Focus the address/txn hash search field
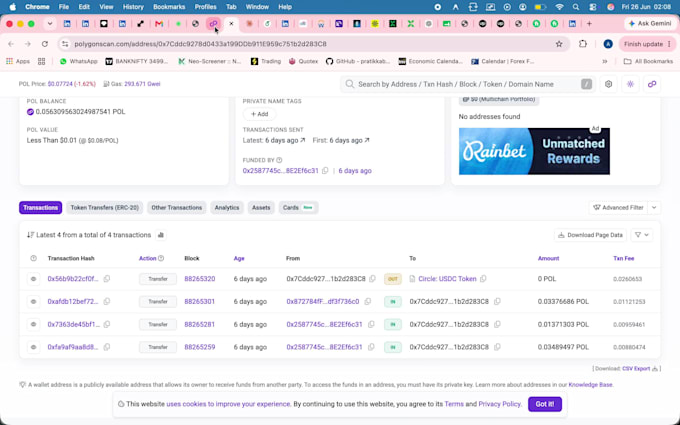680x425 pixels. point(468,84)
